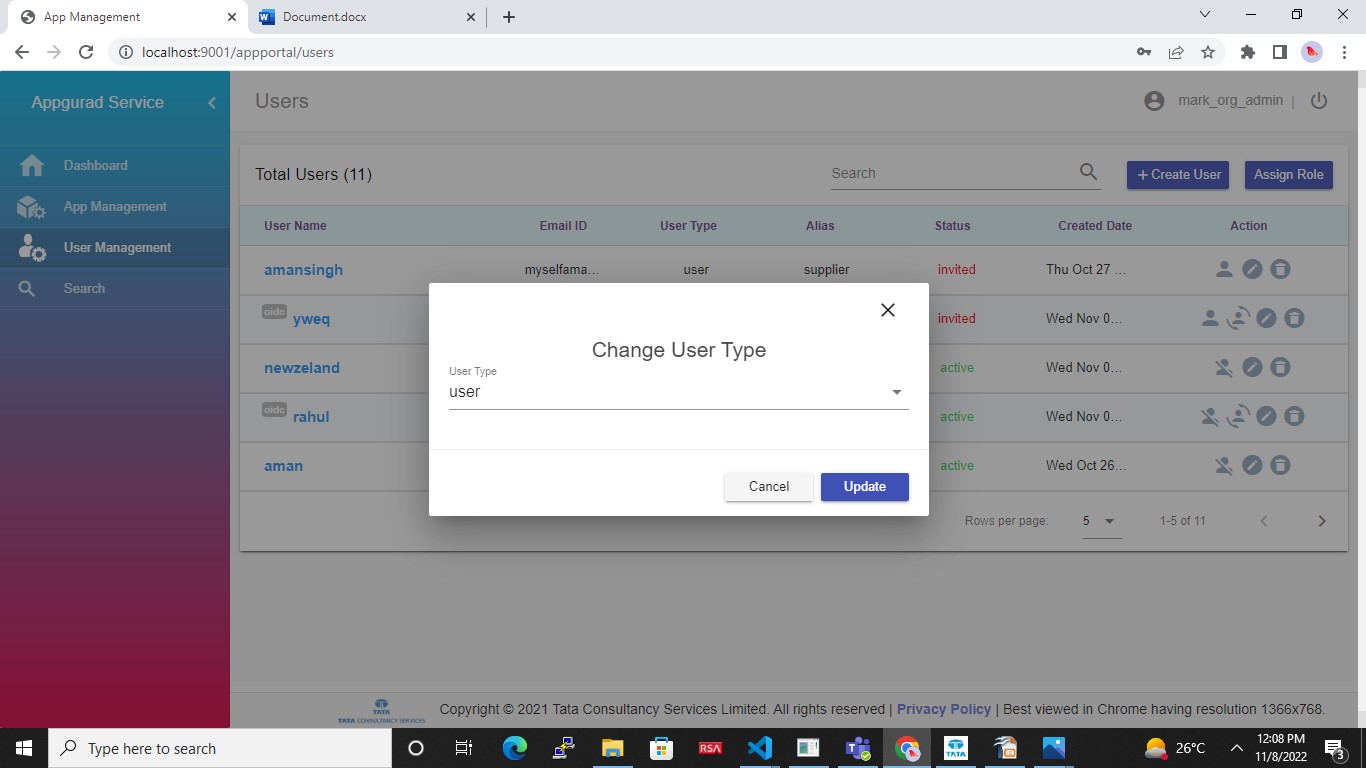Click the Create User button
The width and height of the screenshot is (1366, 768).
click(1178, 174)
